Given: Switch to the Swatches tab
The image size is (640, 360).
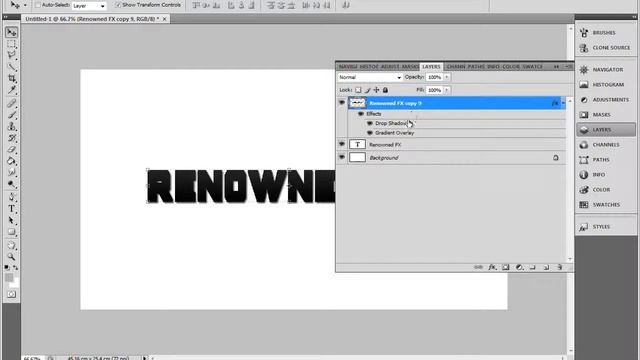Looking at the screenshot, I should pyautogui.click(x=533, y=67).
